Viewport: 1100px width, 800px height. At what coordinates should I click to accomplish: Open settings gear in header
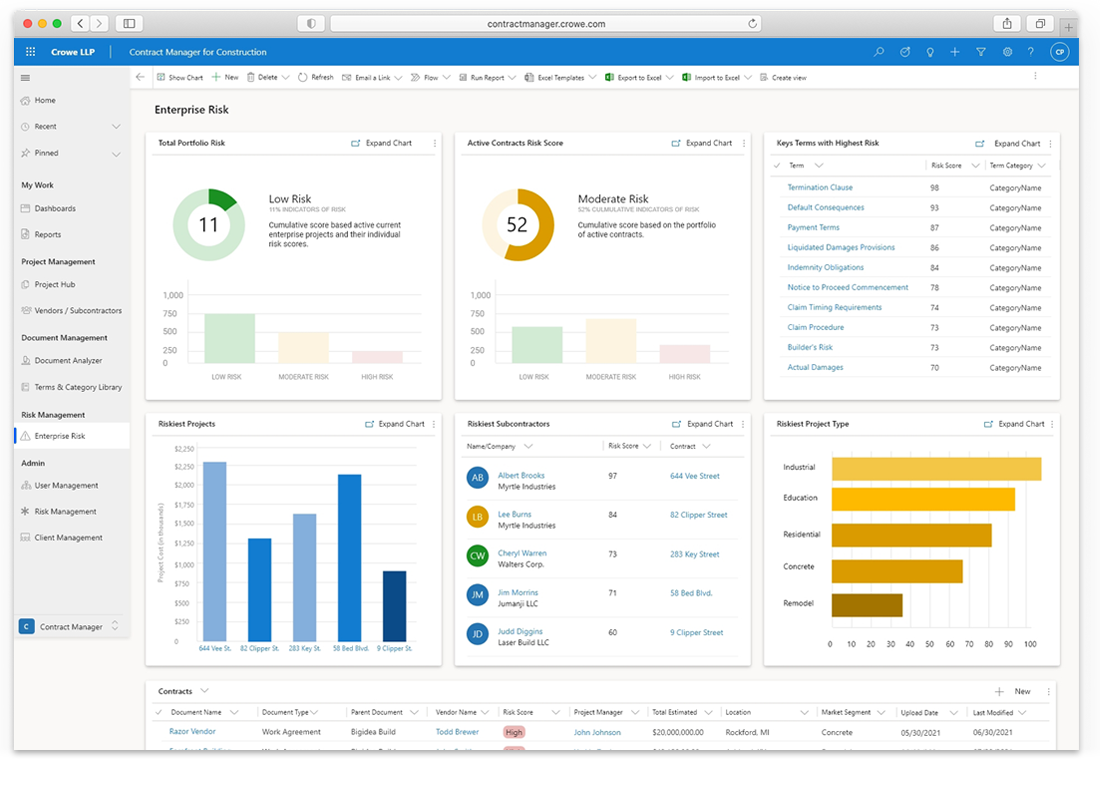(x=1007, y=52)
